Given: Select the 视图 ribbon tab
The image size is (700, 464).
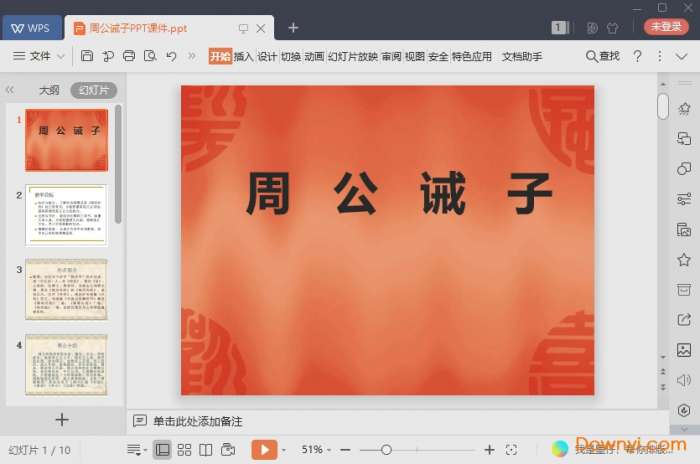Looking at the screenshot, I should pos(415,56).
